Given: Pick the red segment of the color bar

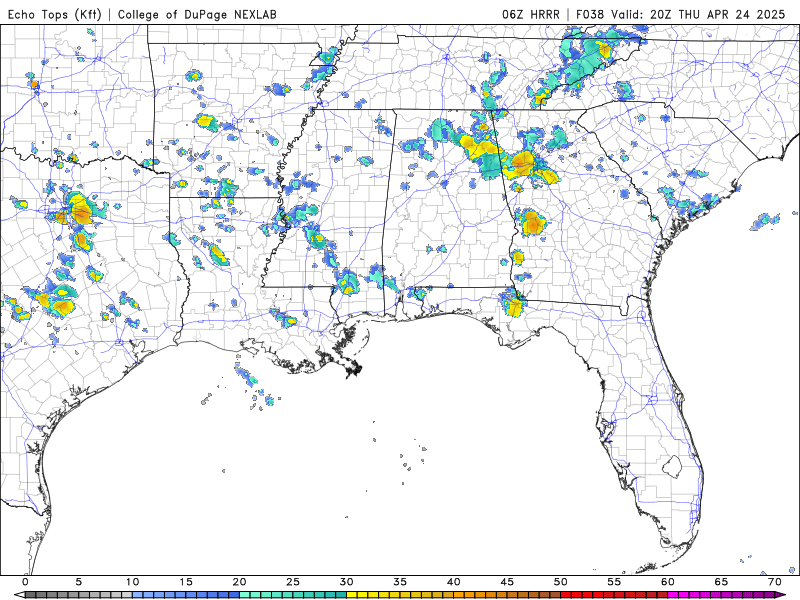Looking at the screenshot, I should point(614,595).
